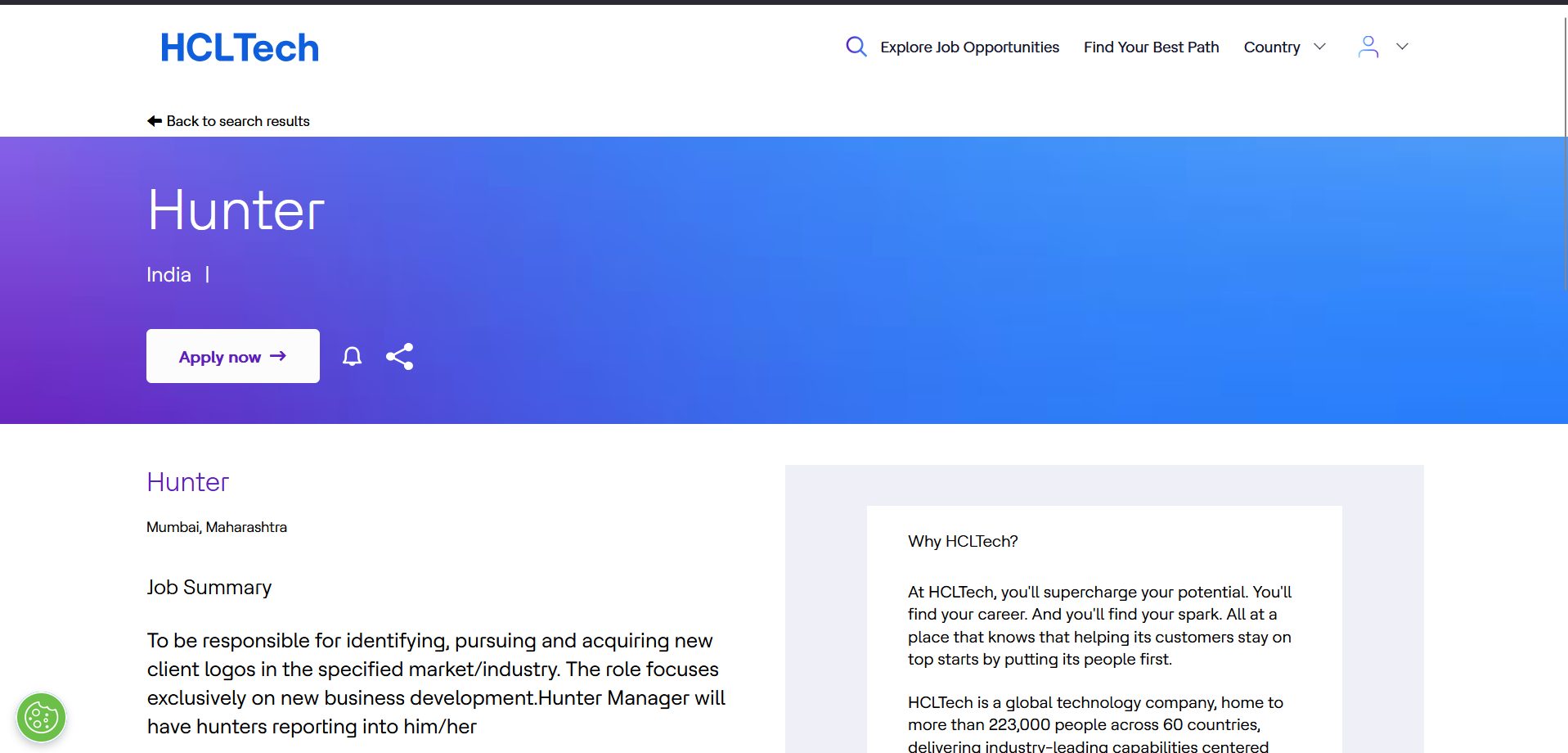Click the purple Hunter job heading
This screenshot has width=1568, height=753.
tap(188, 482)
